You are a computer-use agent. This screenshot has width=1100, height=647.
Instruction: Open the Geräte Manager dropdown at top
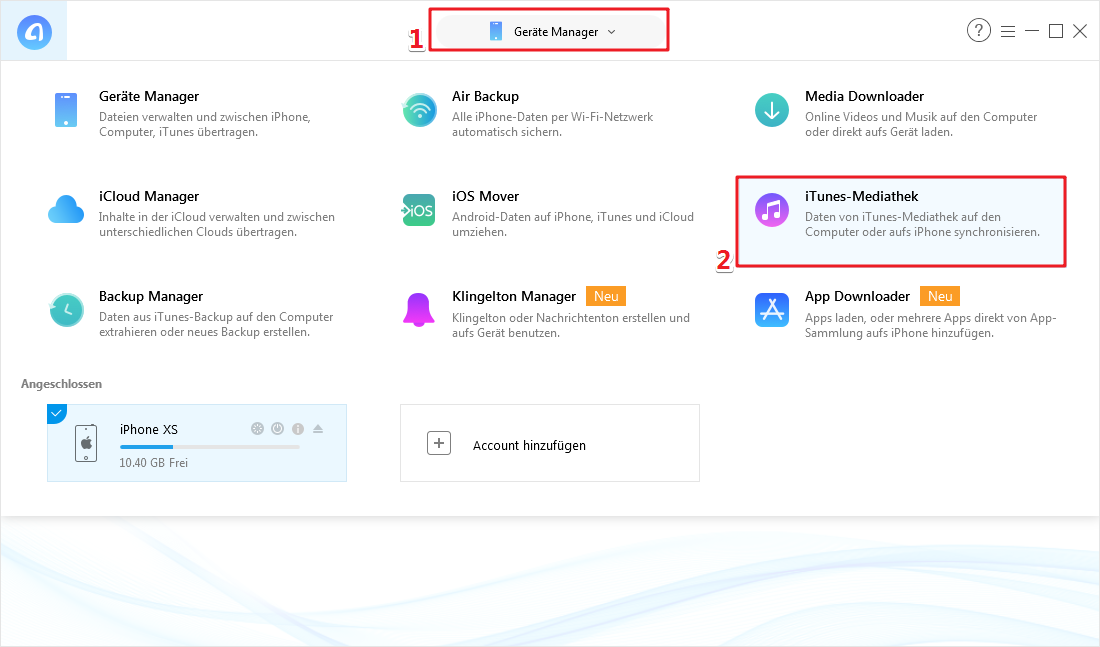pyautogui.click(x=551, y=32)
